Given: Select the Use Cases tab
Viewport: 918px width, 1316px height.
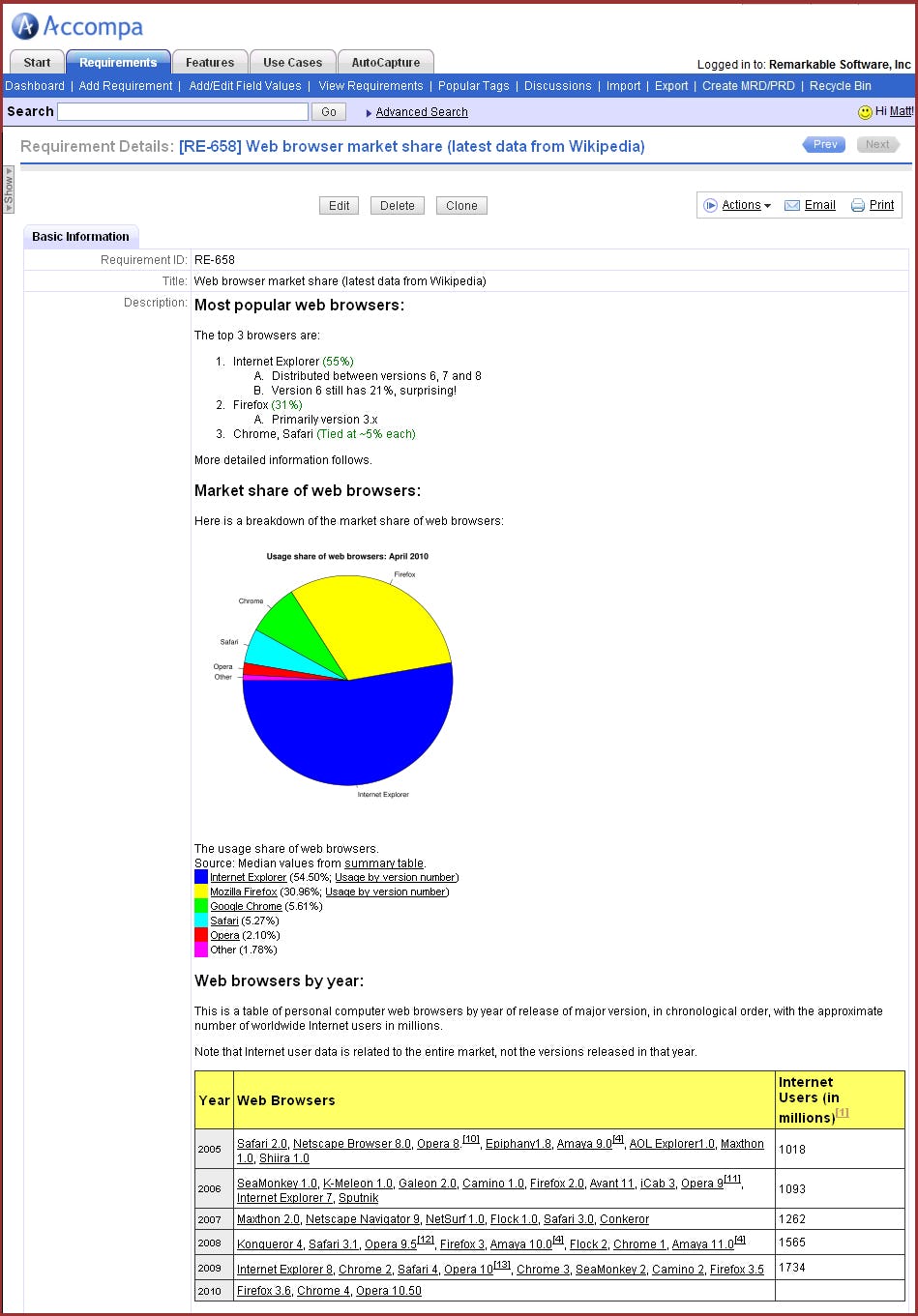Looking at the screenshot, I should [292, 61].
